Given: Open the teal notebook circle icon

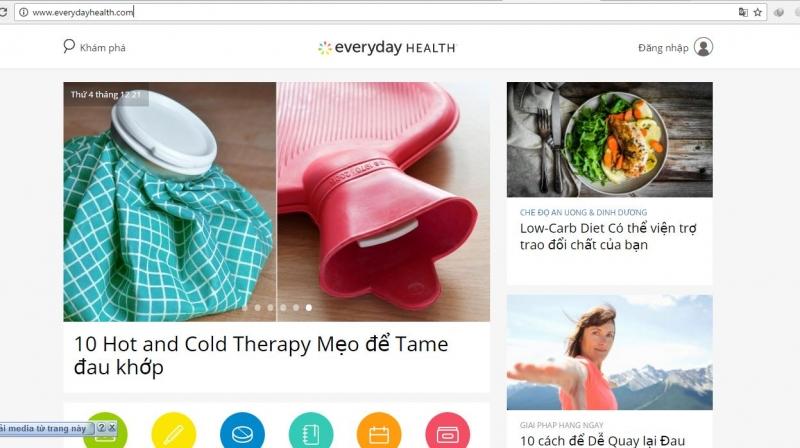Looking at the screenshot, I should (311, 432).
